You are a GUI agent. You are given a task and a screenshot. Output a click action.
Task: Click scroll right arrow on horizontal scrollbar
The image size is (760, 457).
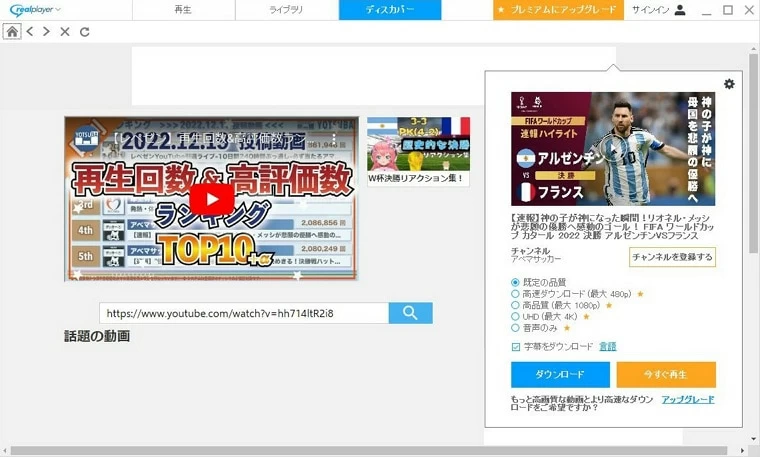742,451
